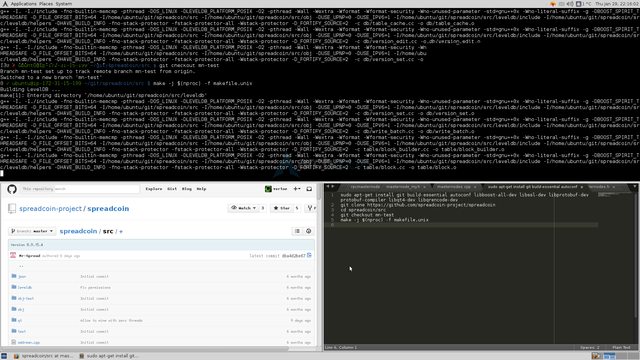Go up via the '..' parent directory row

point(21,266)
